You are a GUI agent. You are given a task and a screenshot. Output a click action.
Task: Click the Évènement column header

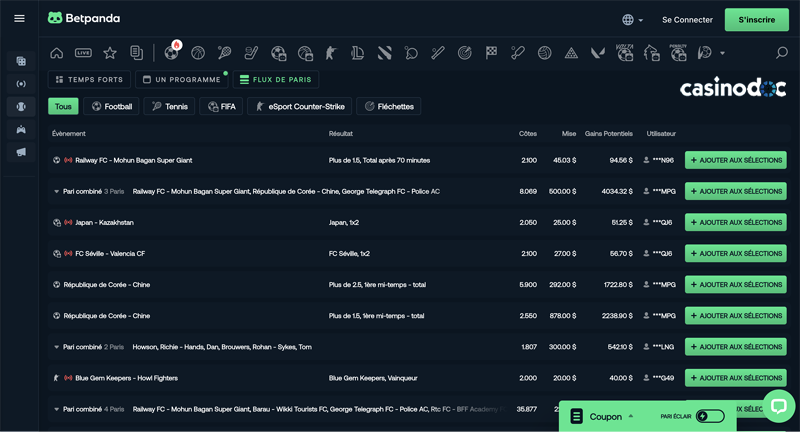[x=69, y=134]
